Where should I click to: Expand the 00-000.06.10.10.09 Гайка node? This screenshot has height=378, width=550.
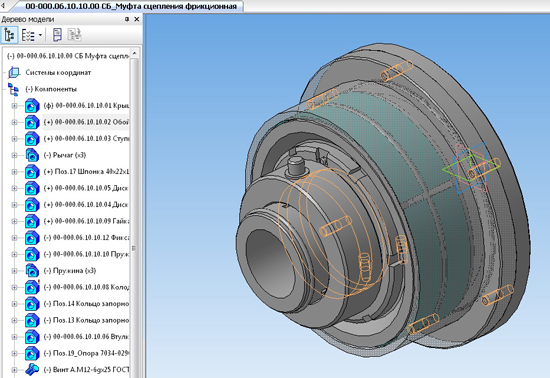[14, 221]
